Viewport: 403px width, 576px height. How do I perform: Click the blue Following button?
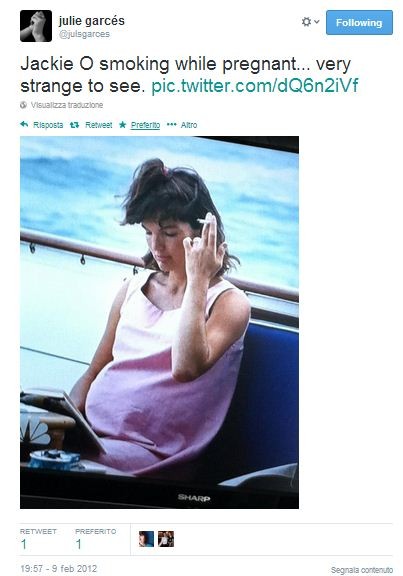click(x=359, y=22)
